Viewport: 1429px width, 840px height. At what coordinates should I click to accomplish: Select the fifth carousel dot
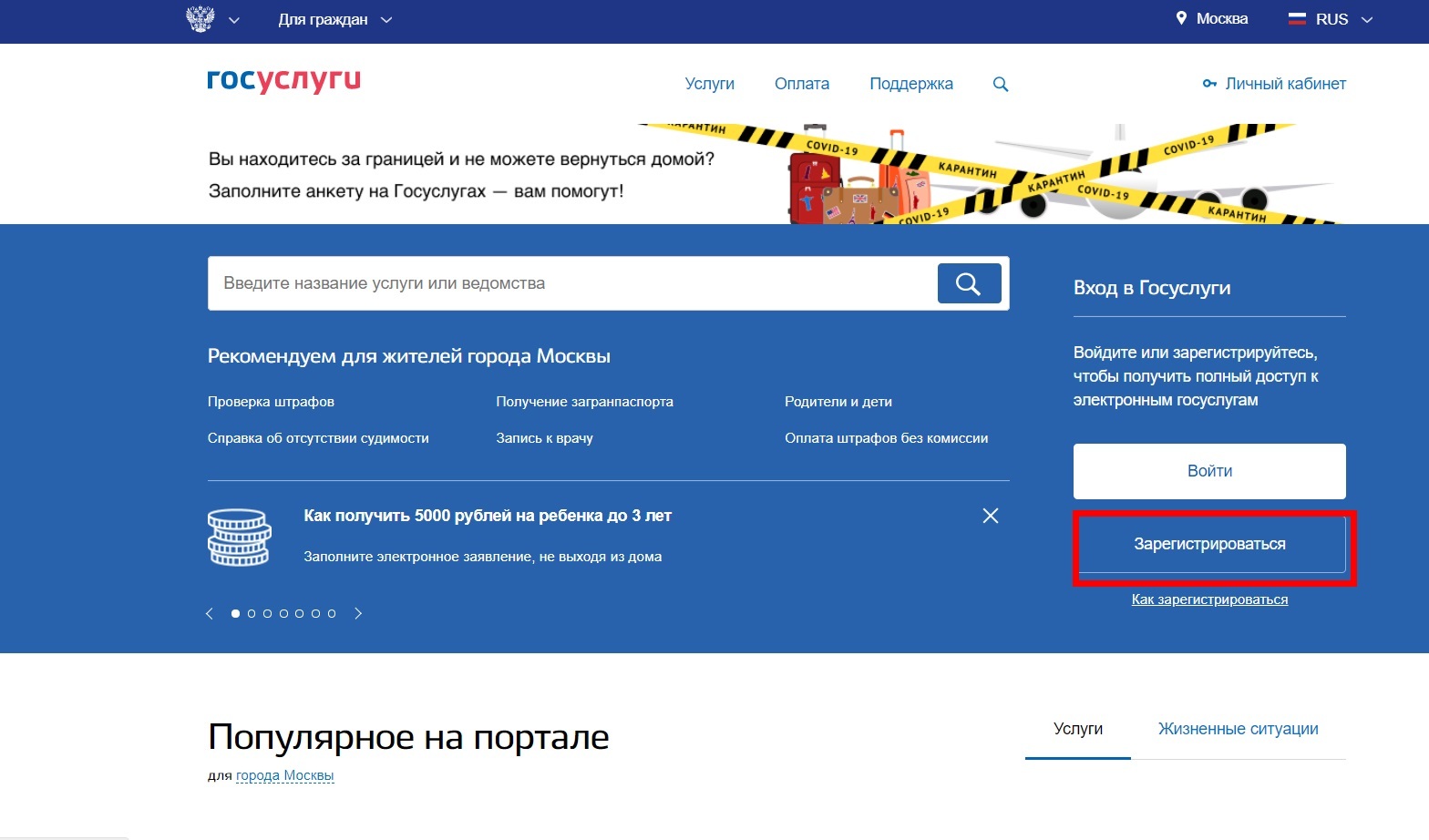pyautogui.click(x=299, y=614)
